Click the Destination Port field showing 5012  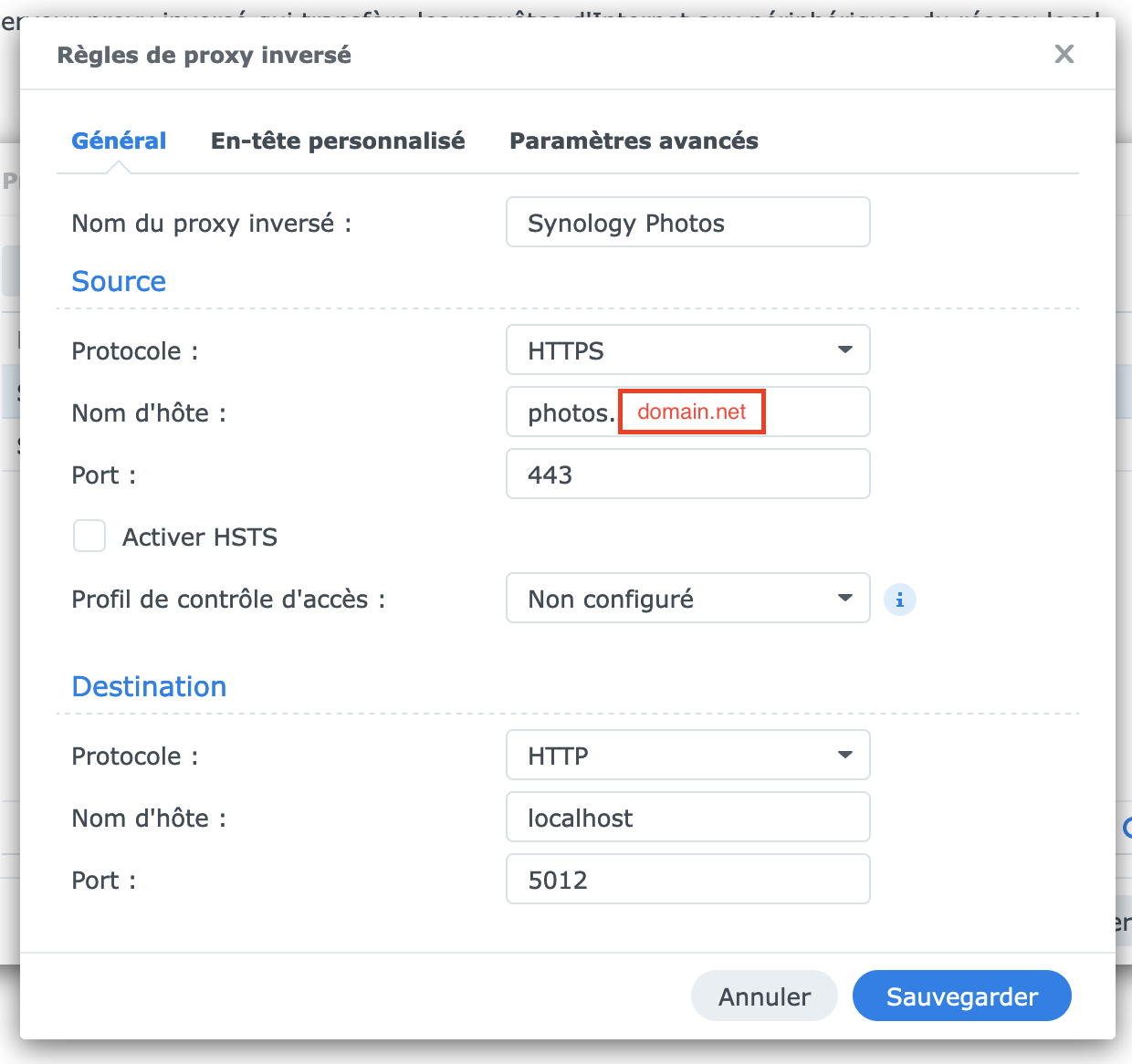687,880
